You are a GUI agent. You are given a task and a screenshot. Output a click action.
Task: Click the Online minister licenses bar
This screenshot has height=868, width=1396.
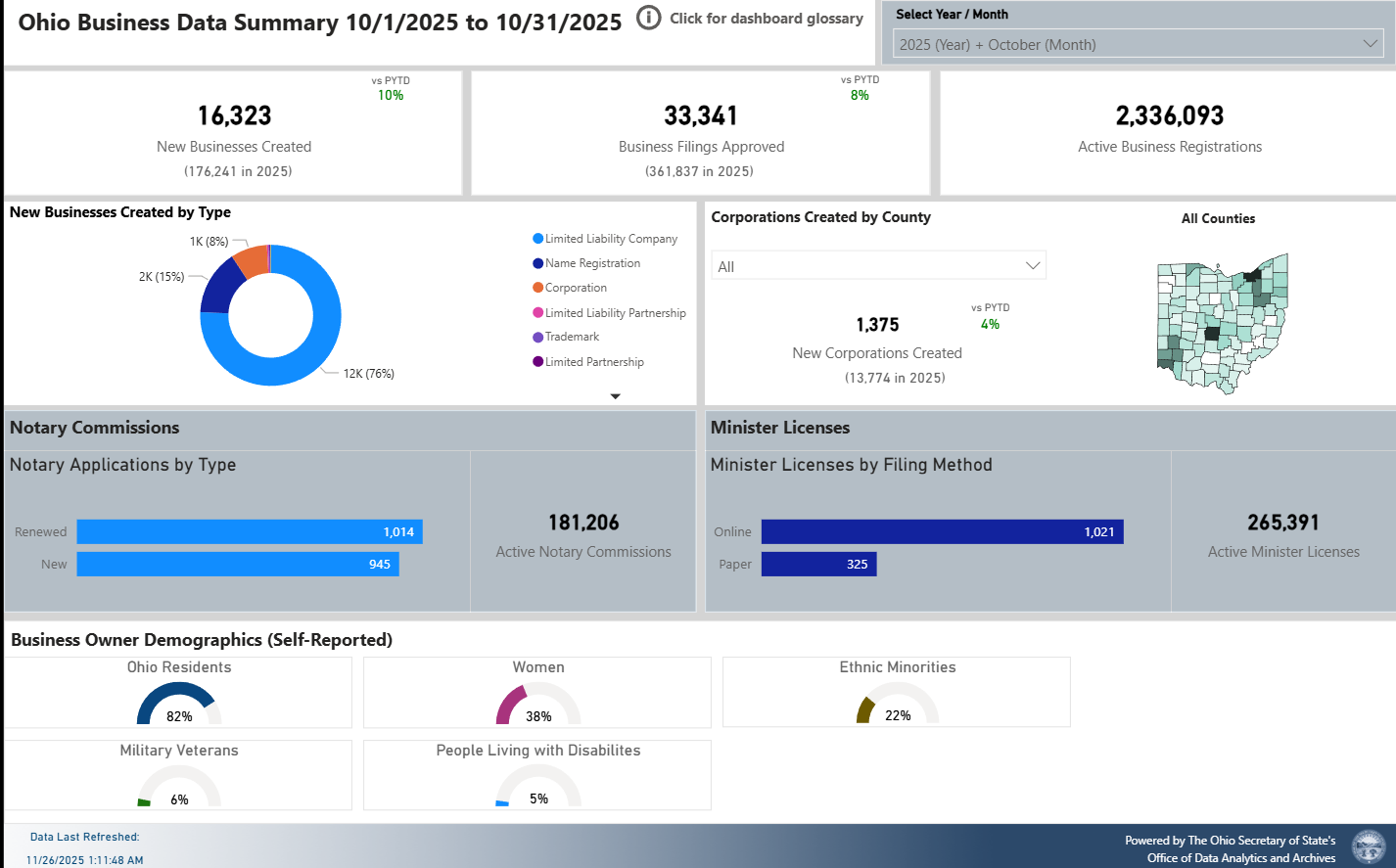click(941, 532)
